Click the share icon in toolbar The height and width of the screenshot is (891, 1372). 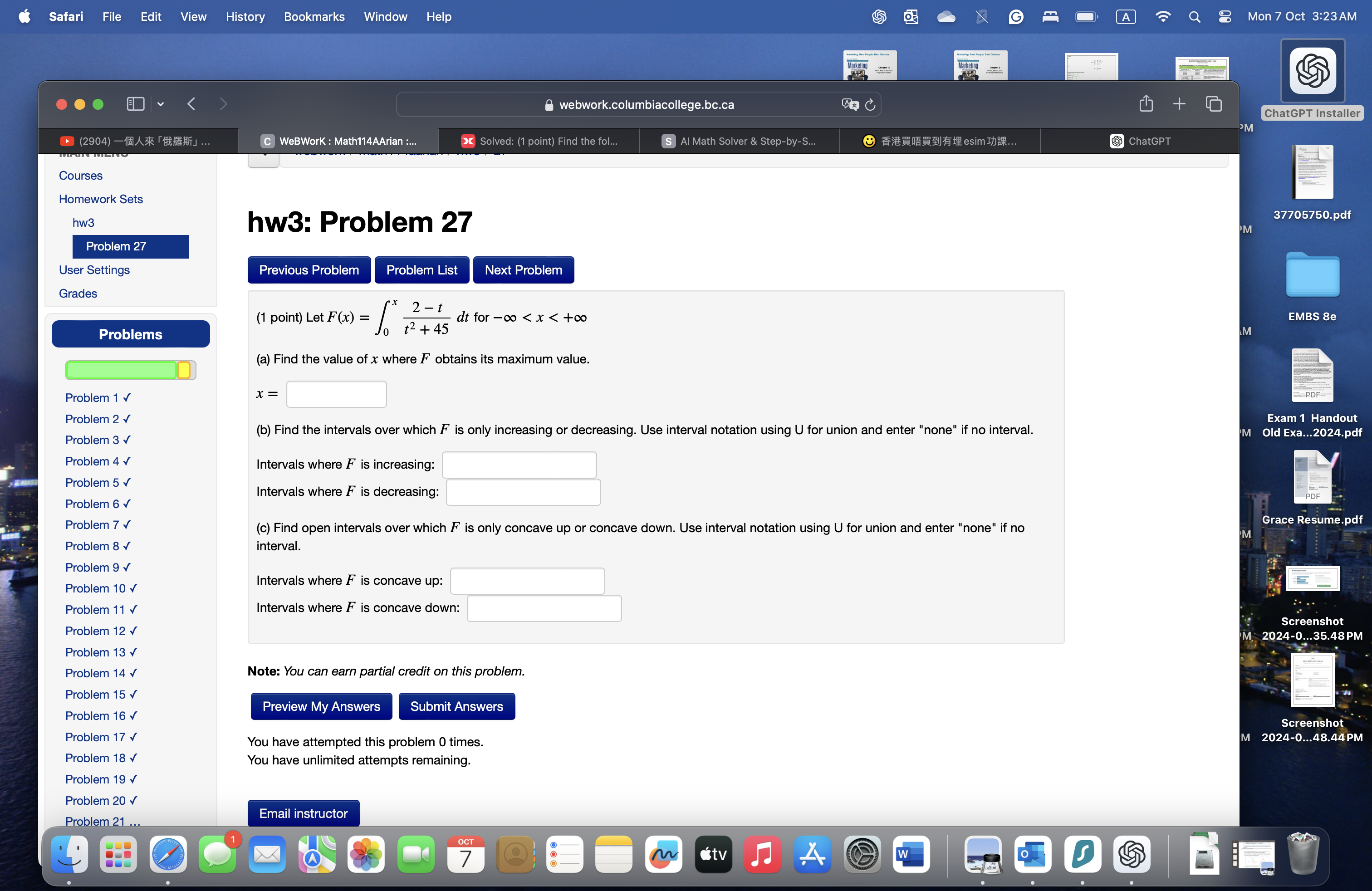(x=1146, y=103)
